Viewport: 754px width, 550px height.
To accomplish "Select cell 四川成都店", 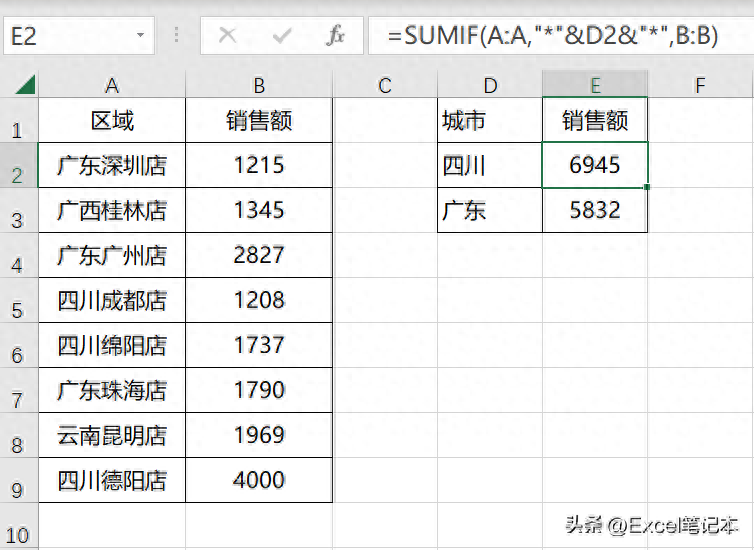I will (x=112, y=300).
